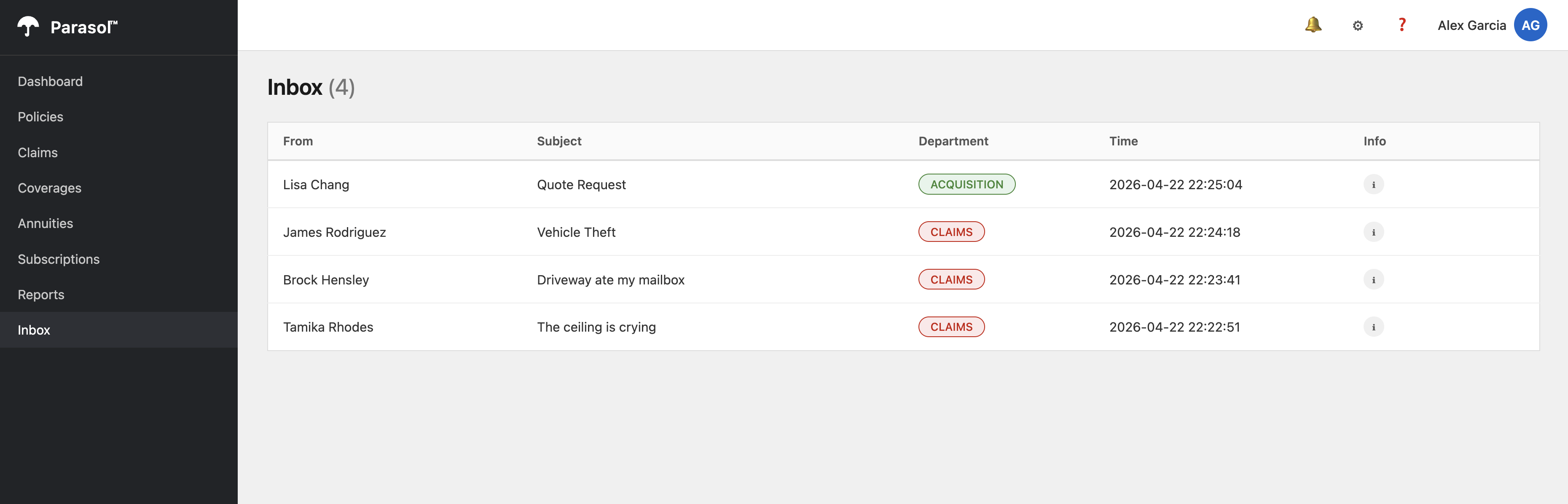Go to Dashboard in the sidebar
Screen dimensions: 1568x504
pyautogui.click(x=50, y=82)
